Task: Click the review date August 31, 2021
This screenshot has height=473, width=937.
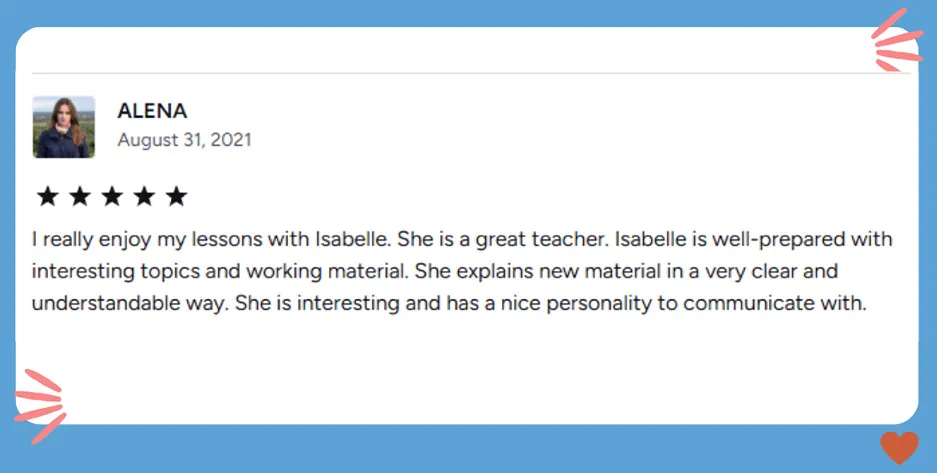Action: point(184,139)
